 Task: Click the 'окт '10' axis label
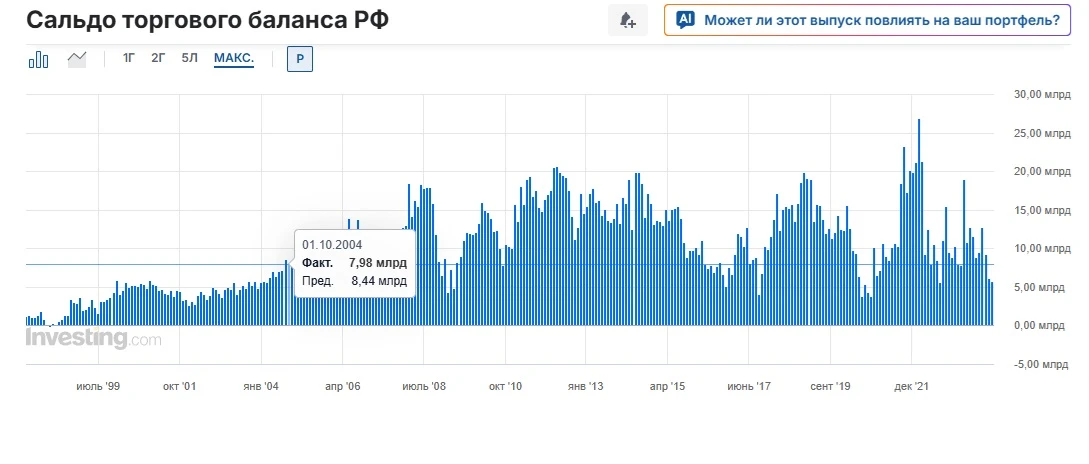[505, 386]
